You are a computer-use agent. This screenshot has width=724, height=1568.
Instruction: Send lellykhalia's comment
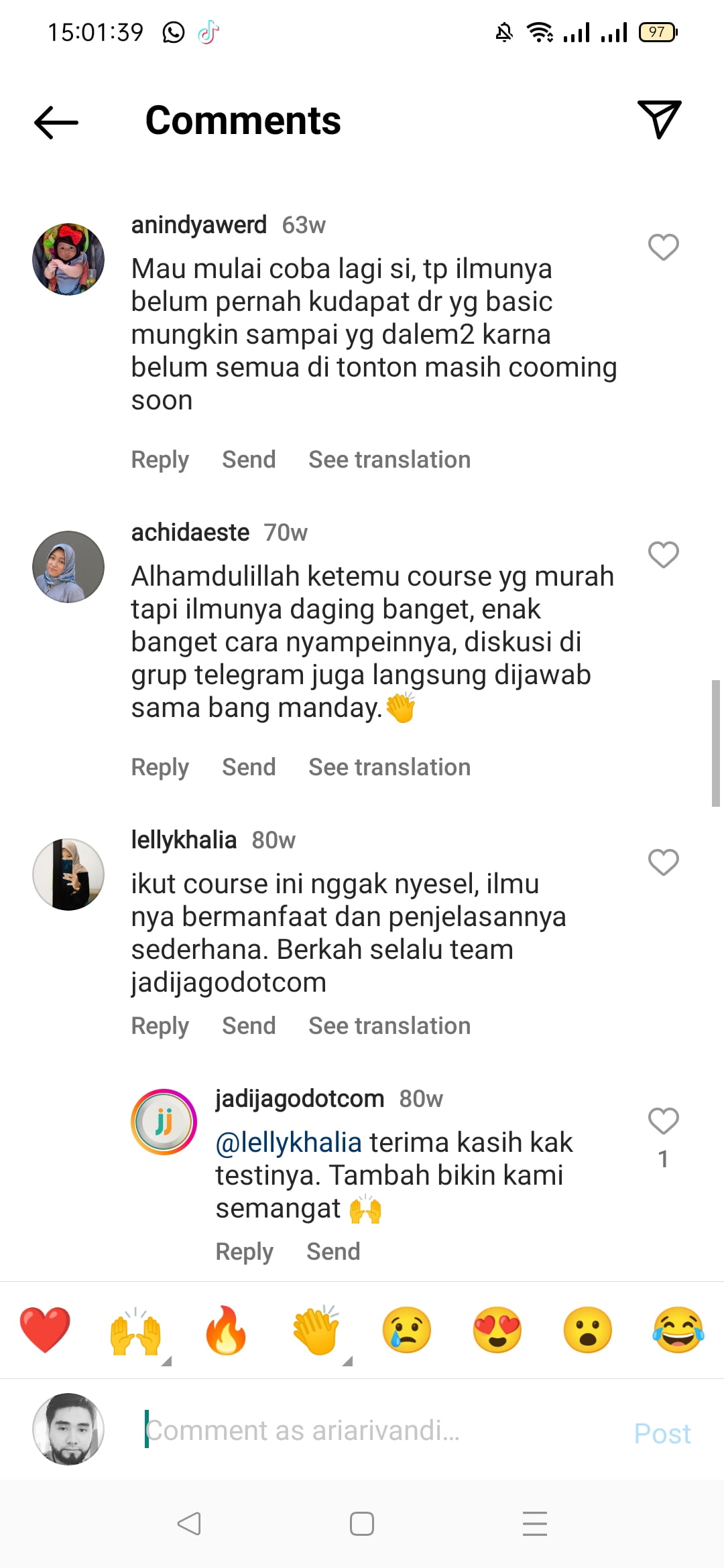click(249, 1026)
